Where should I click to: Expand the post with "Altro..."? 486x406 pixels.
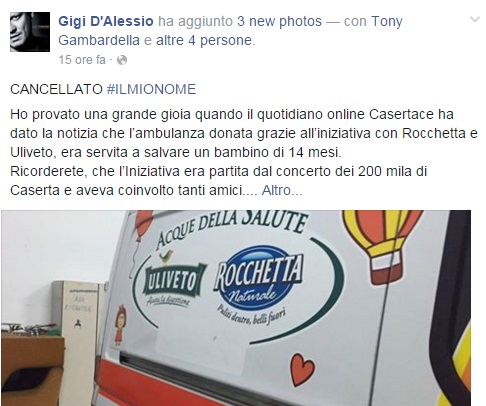pyautogui.click(x=282, y=190)
